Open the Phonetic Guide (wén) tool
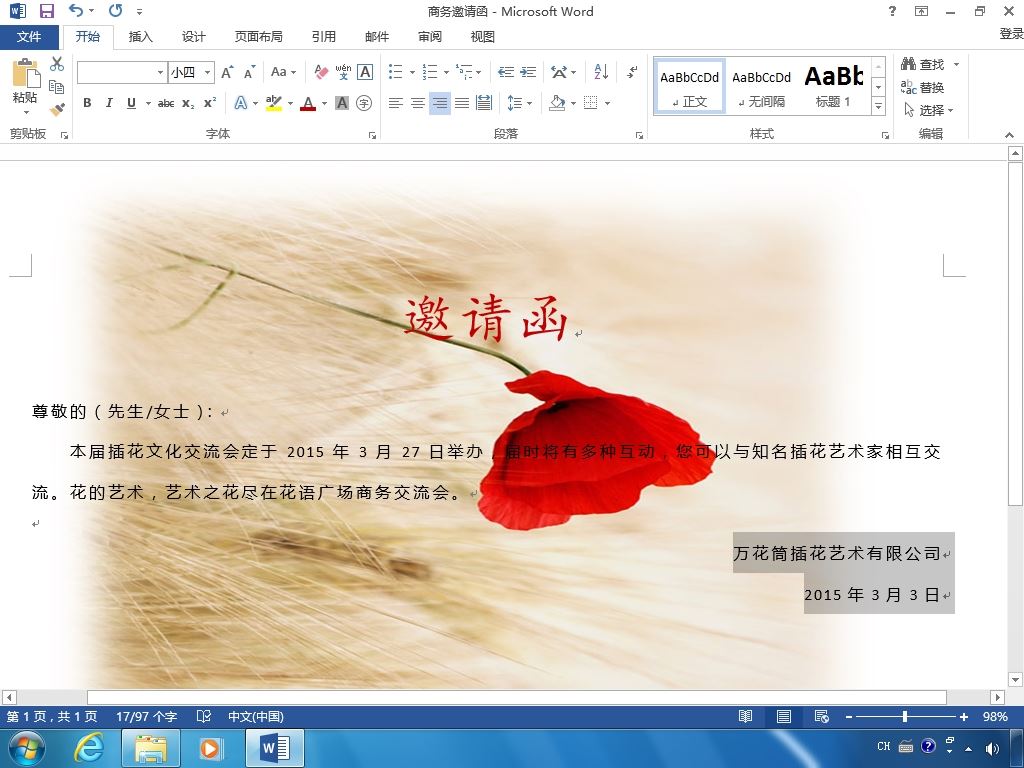 pyautogui.click(x=343, y=72)
